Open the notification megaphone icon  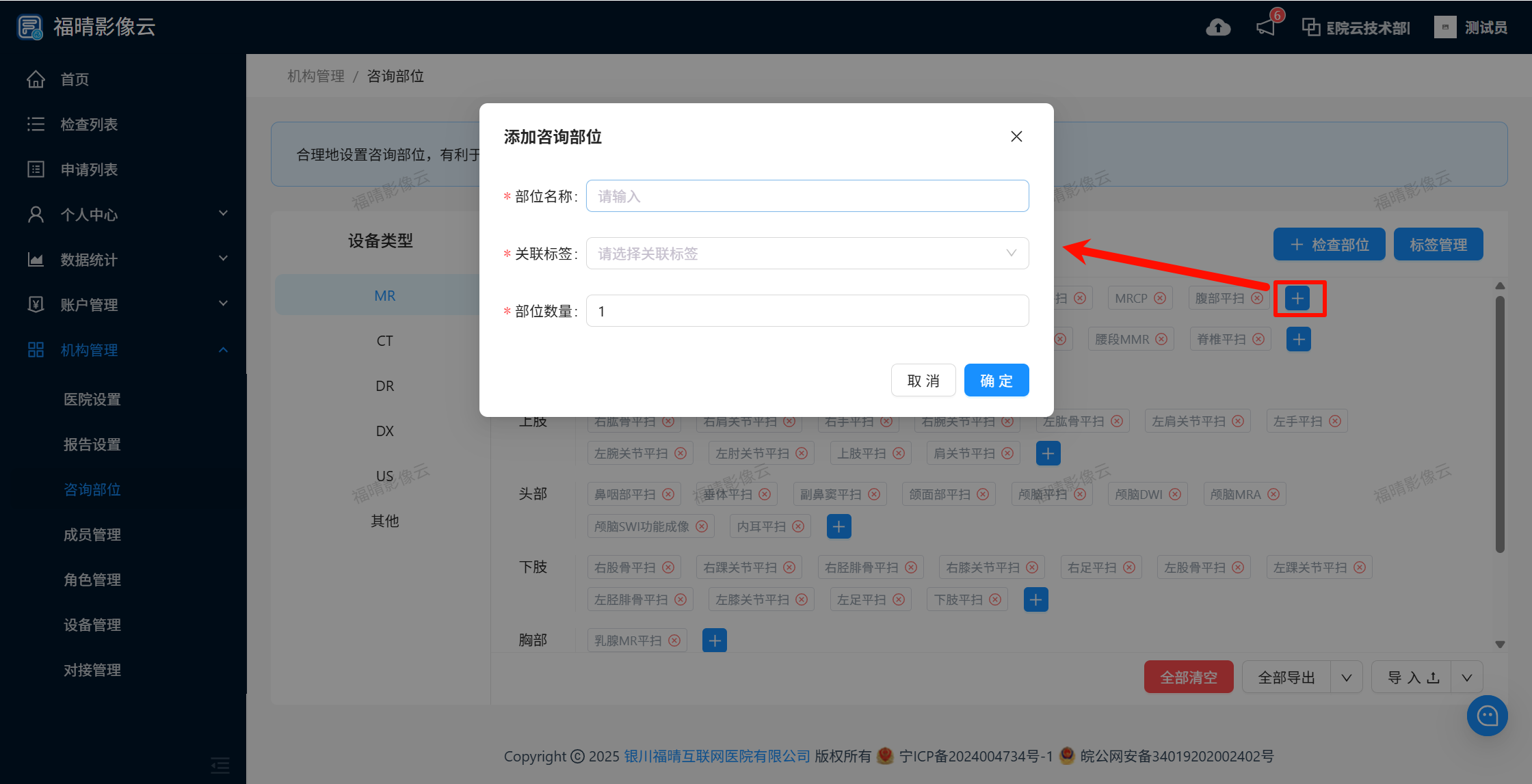tap(1266, 27)
